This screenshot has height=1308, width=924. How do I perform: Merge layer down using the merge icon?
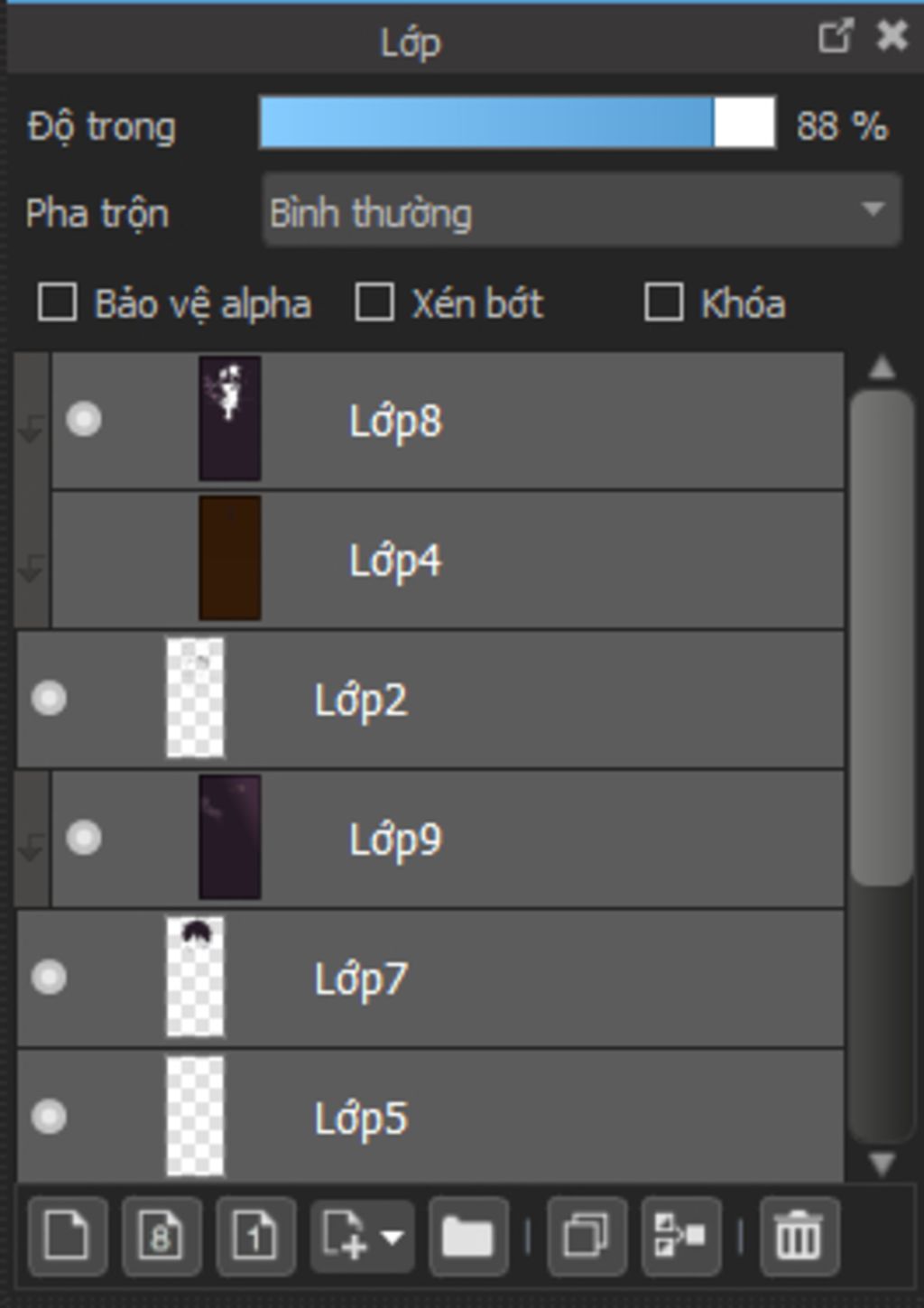(x=680, y=1236)
